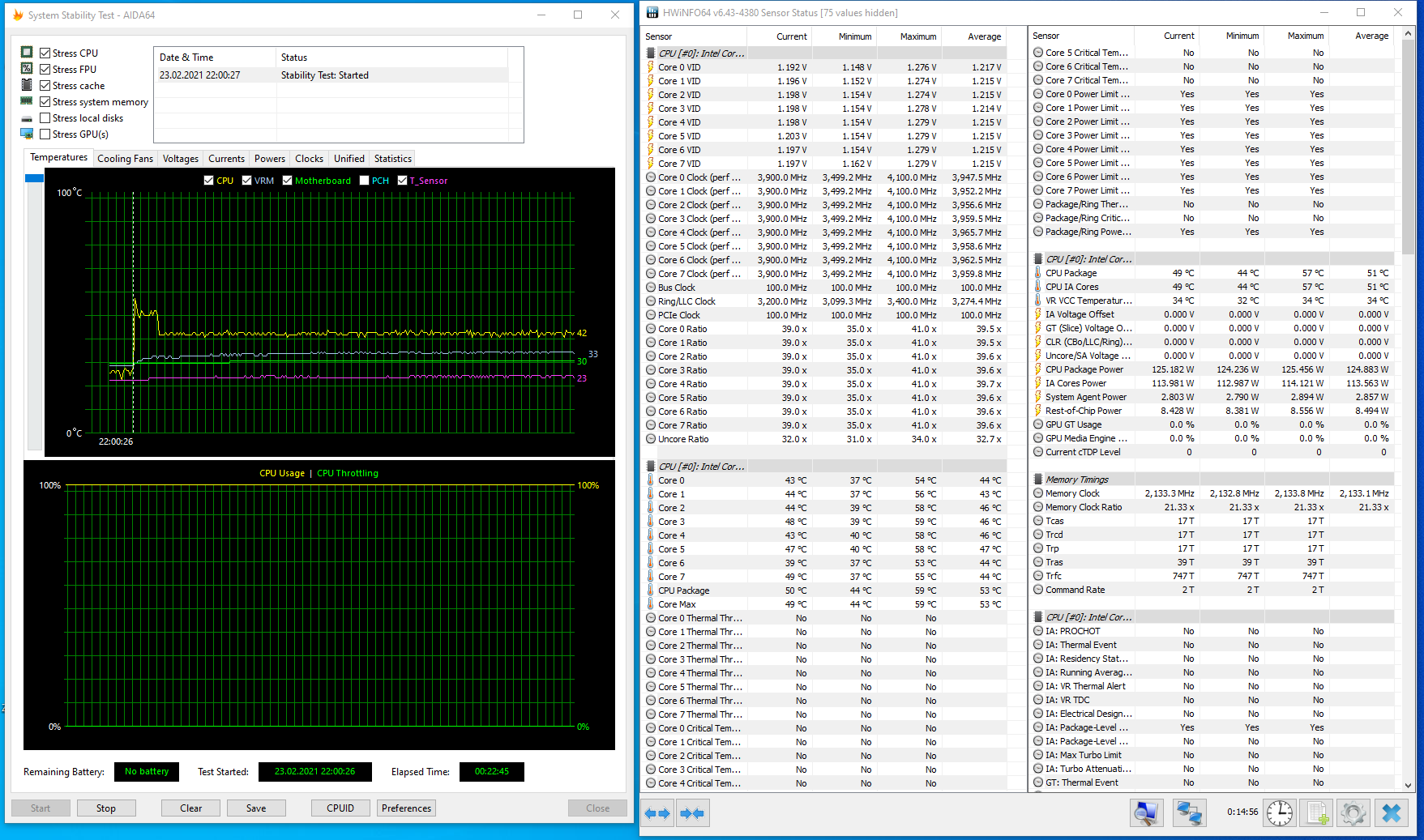Click the Average column header in right pane
Viewport: 1424px width, 840px height.
point(1362,36)
